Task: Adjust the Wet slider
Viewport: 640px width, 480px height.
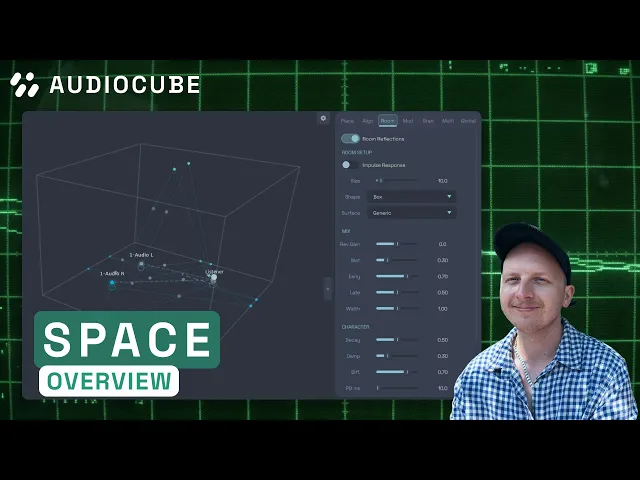Action: (x=397, y=260)
